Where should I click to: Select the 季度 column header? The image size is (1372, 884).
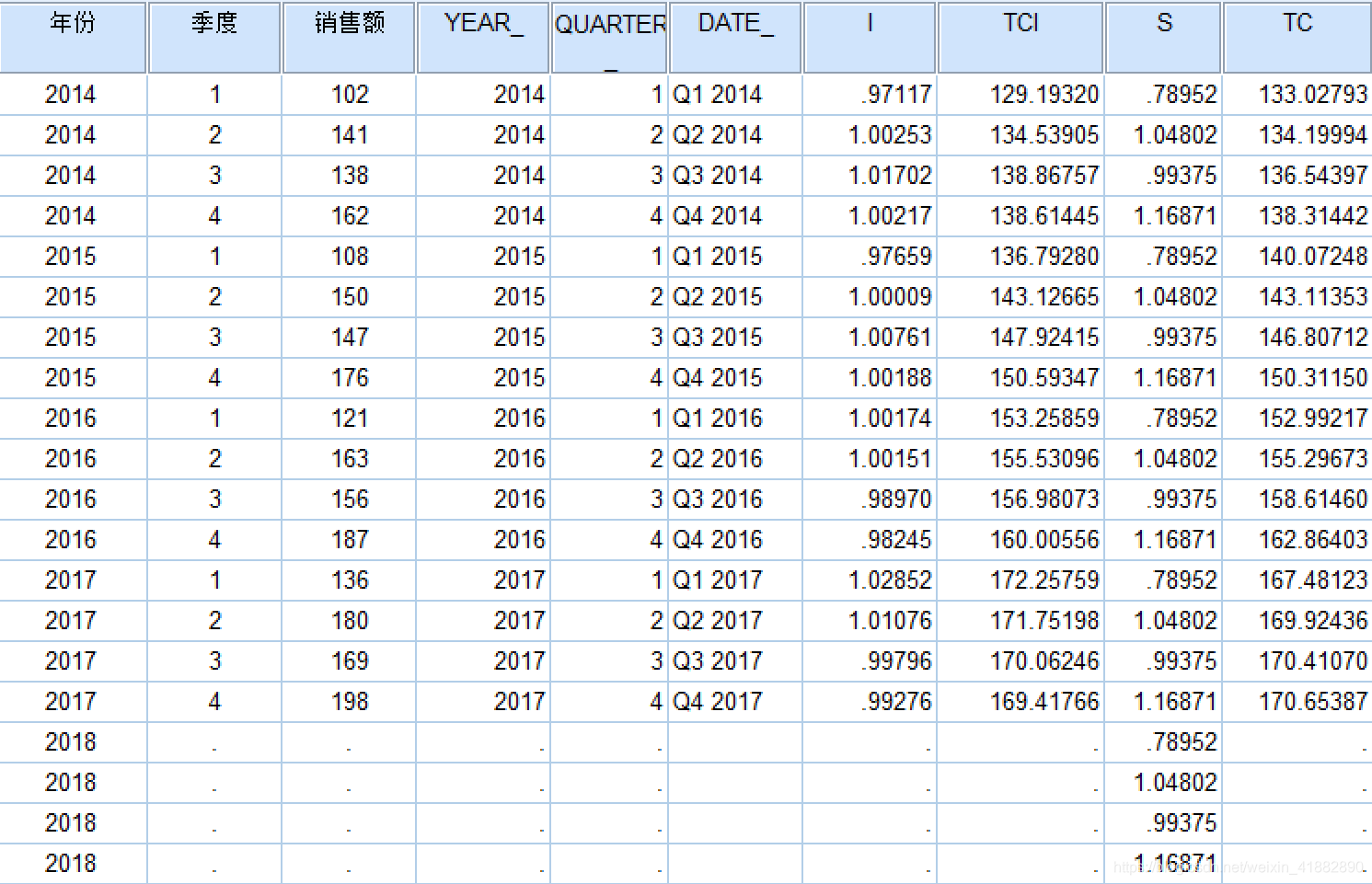[214, 37]
